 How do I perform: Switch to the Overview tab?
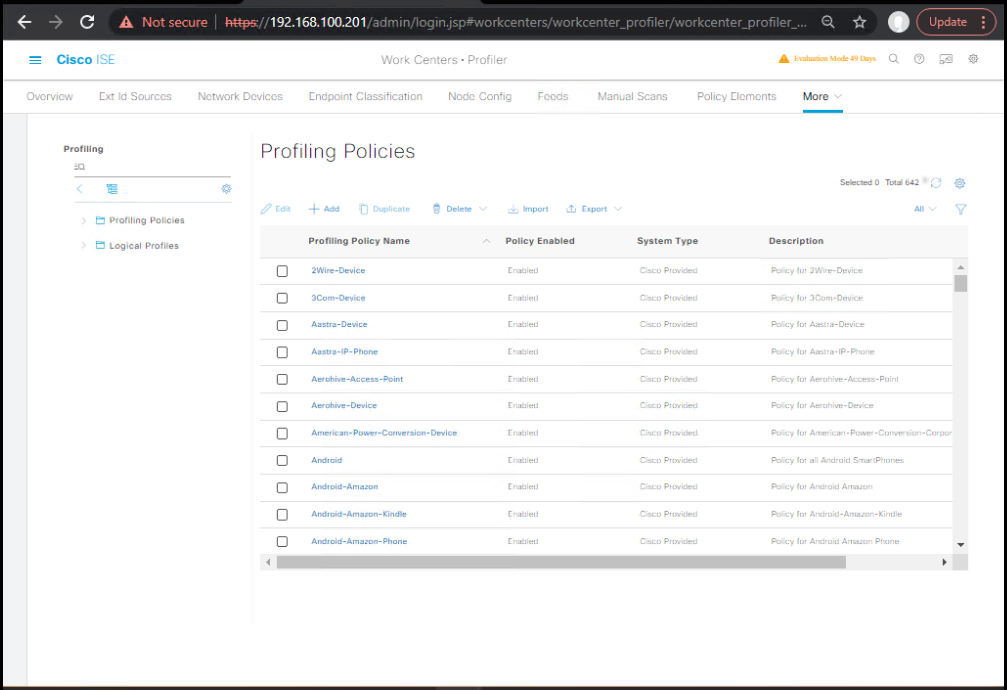[49, 96]
